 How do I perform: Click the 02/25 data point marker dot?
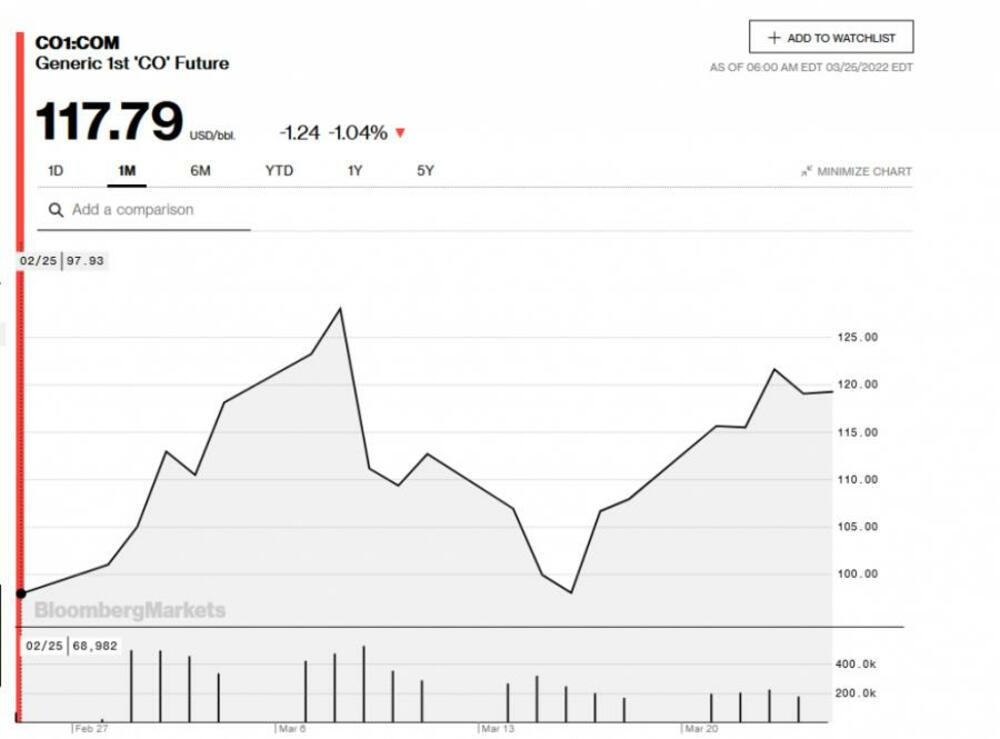[x=21, y=593]
